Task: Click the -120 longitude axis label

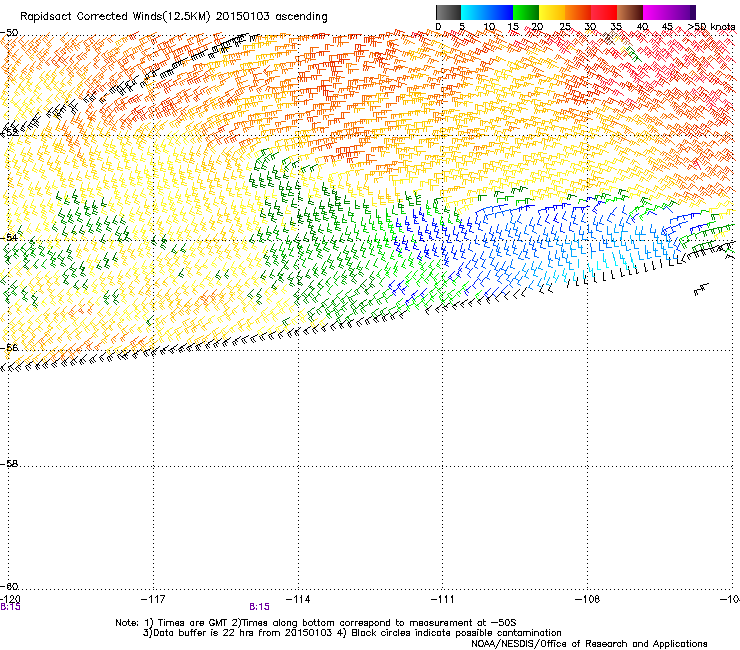Action: (x=10, y=599)
